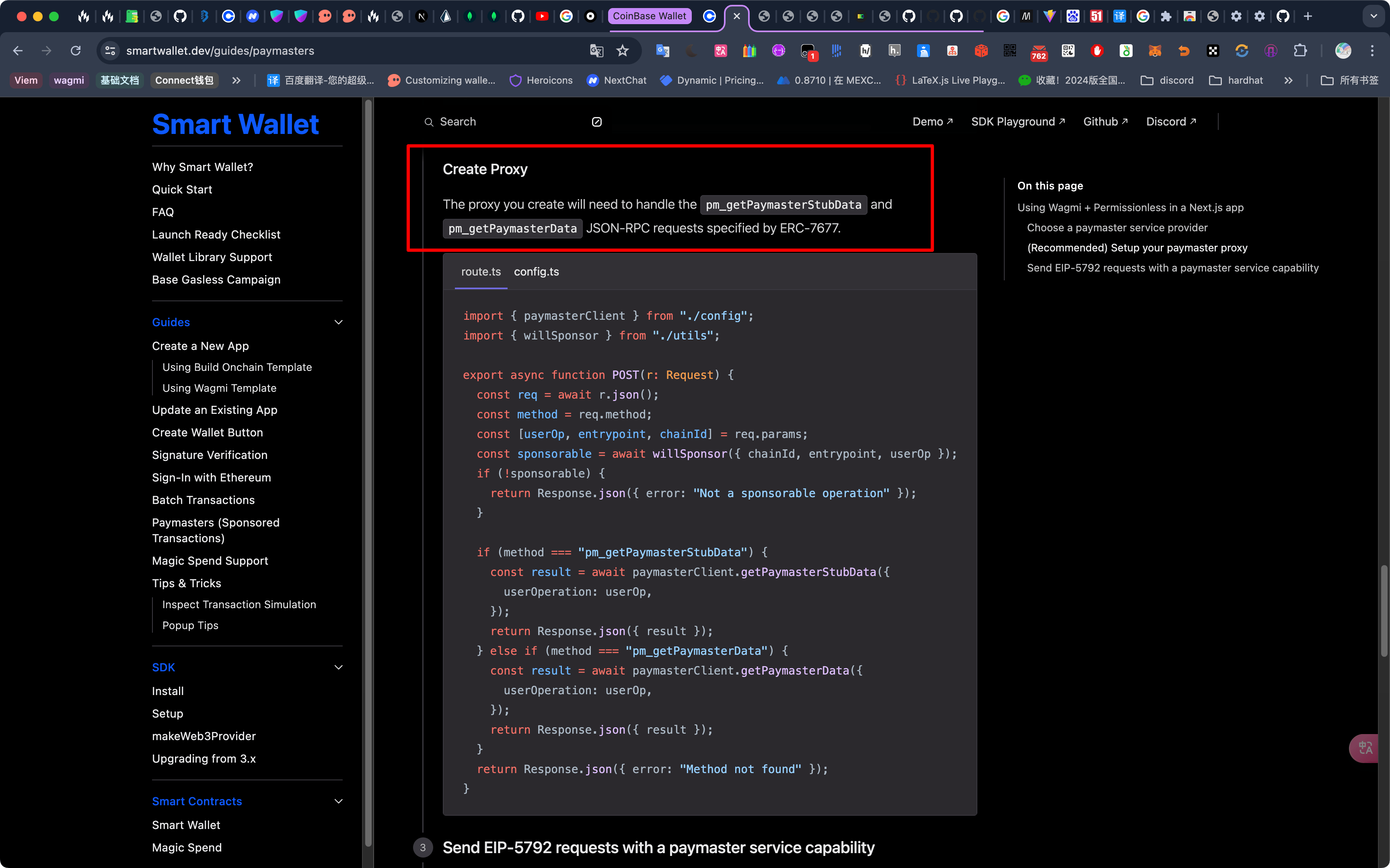Click the CoinBase Wallet tab group label
Viewport: 1390px width, 868px height.
pos(649,16)
